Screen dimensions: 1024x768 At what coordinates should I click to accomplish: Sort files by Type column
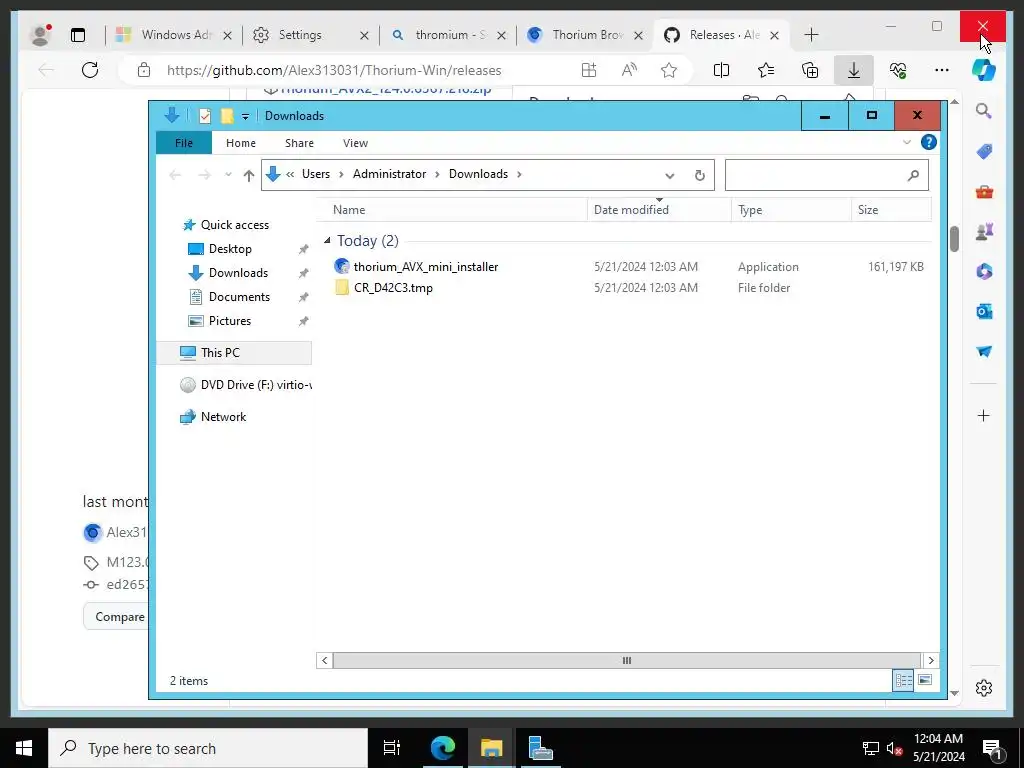791,210
